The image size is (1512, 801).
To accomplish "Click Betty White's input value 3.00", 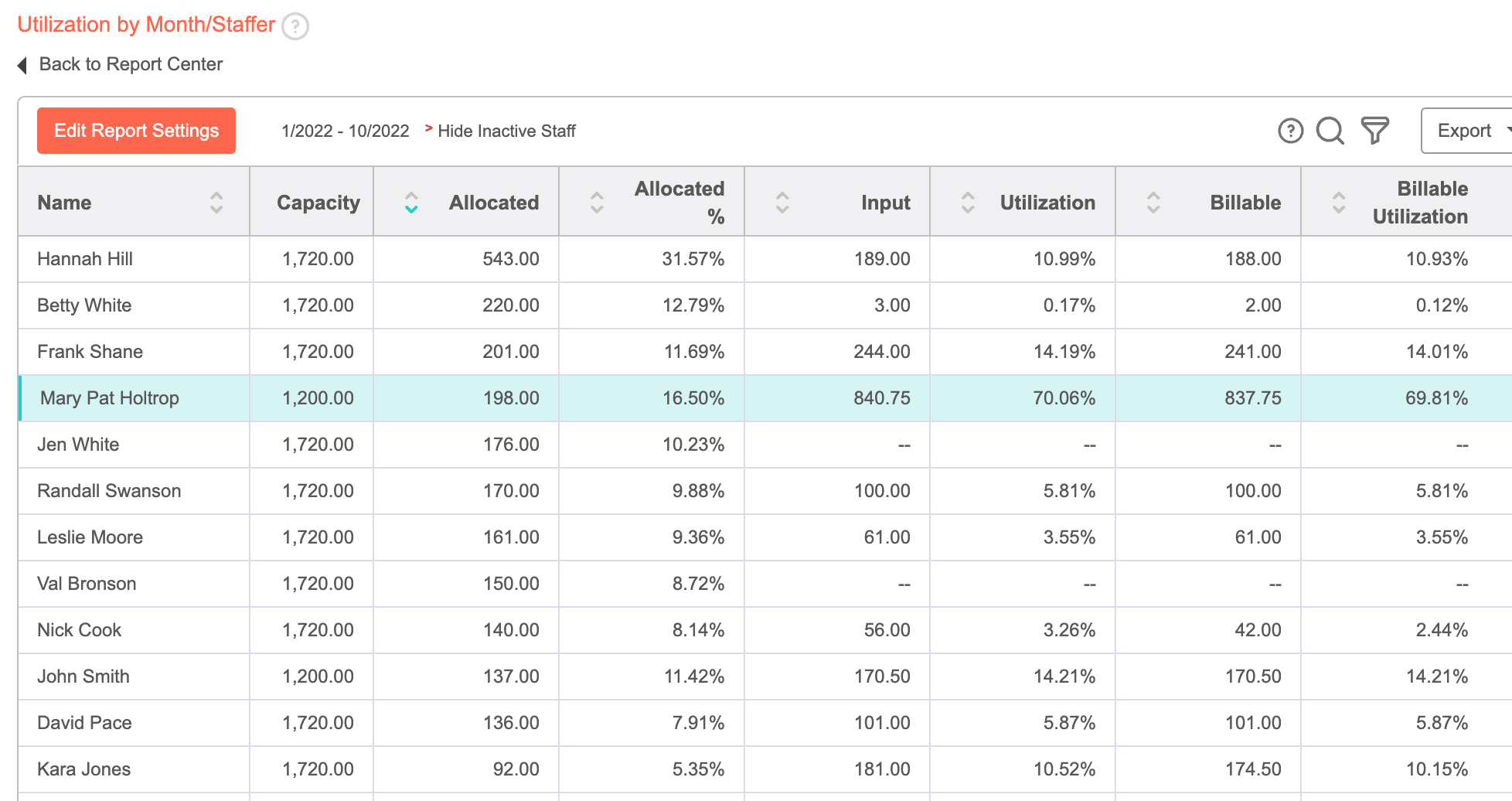I will [x=892, y=305].
